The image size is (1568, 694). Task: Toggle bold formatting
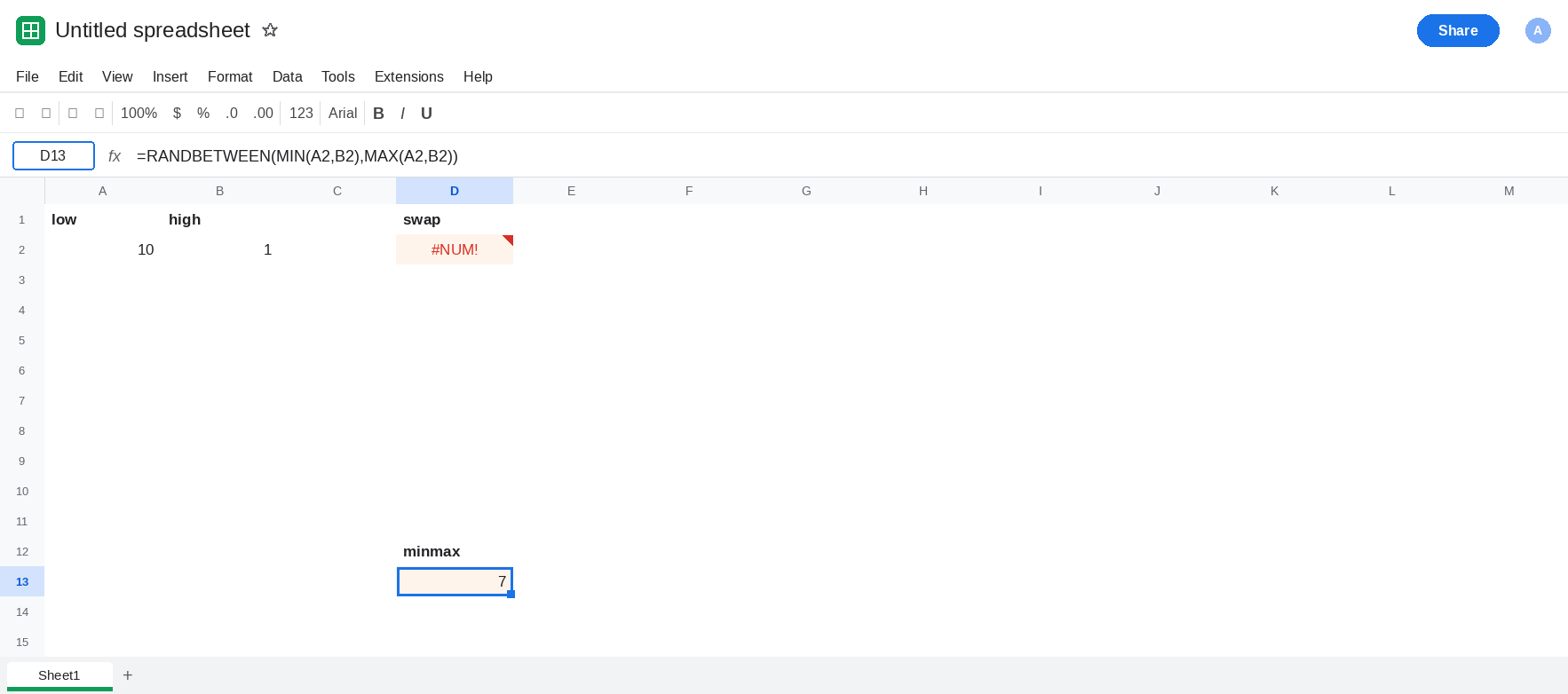pos(378,114)
